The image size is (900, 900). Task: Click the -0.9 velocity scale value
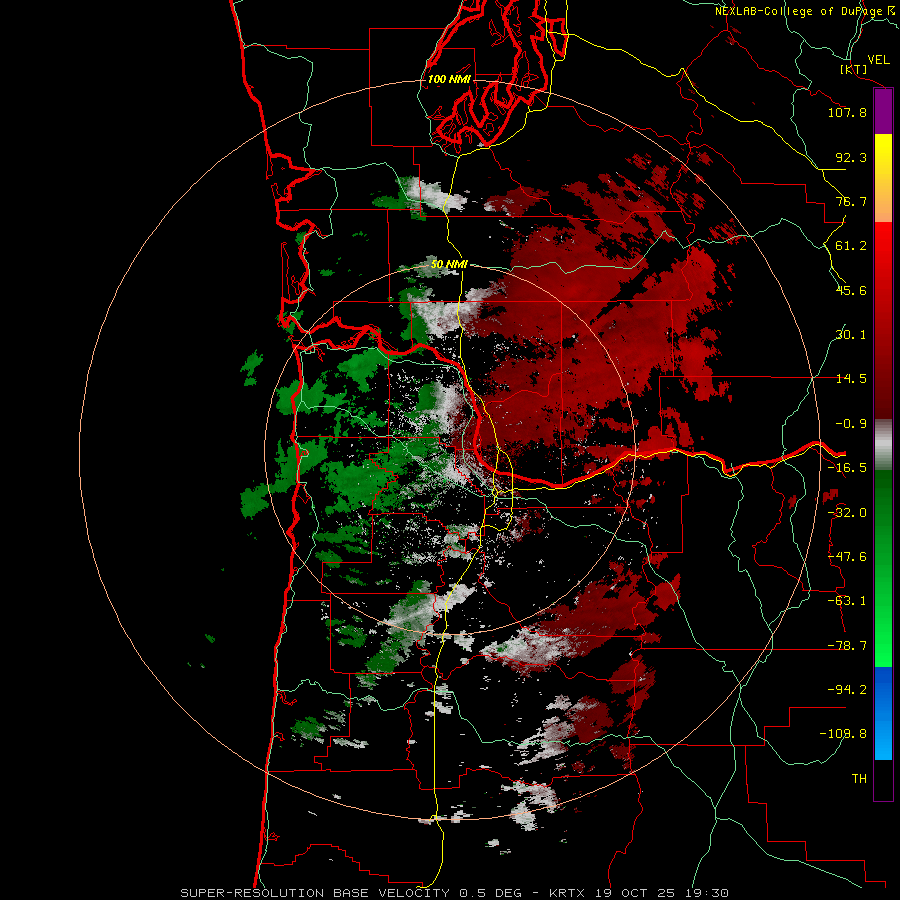[x=851, y=424]
